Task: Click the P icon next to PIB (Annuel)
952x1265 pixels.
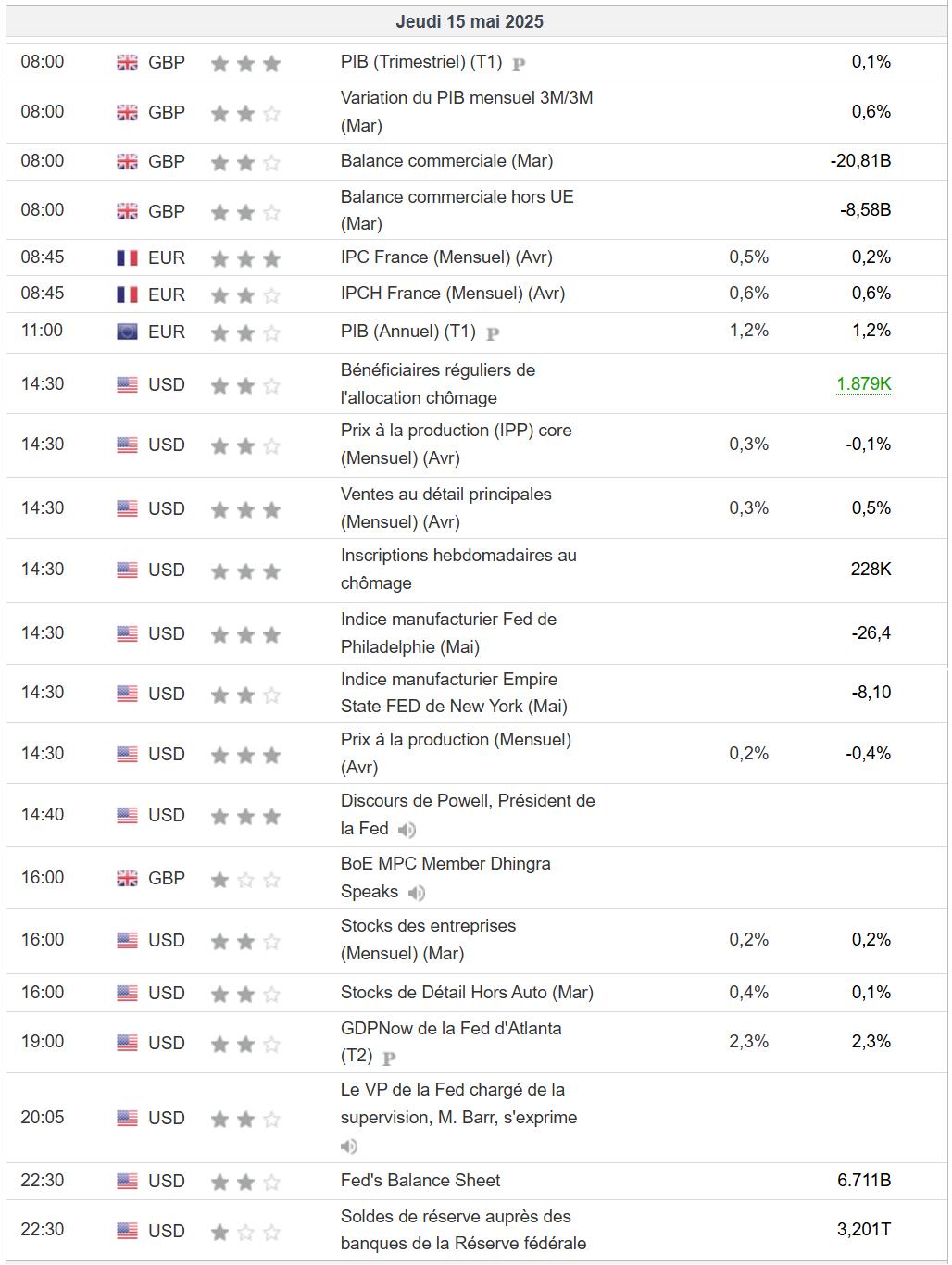Action: pos(493,333)
